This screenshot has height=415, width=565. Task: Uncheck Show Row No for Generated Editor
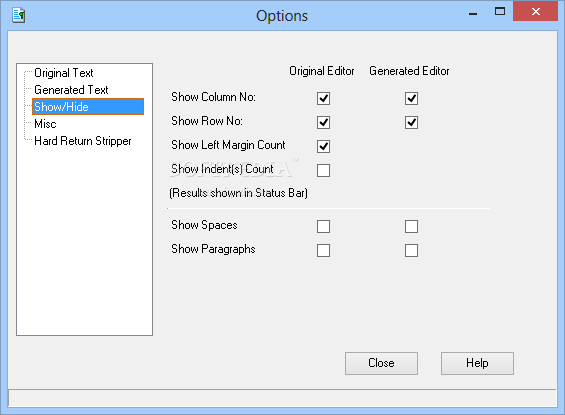(x=411, y=122)
